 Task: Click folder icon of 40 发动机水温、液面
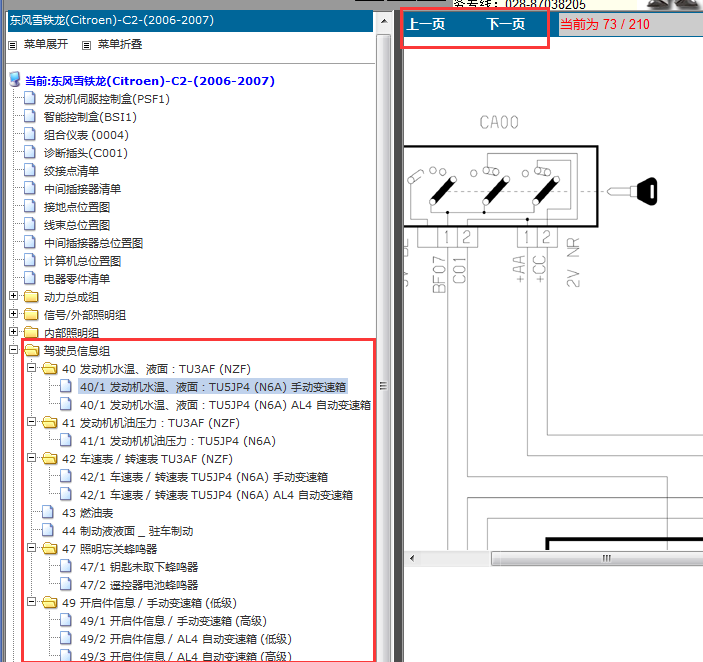[49, 368]
